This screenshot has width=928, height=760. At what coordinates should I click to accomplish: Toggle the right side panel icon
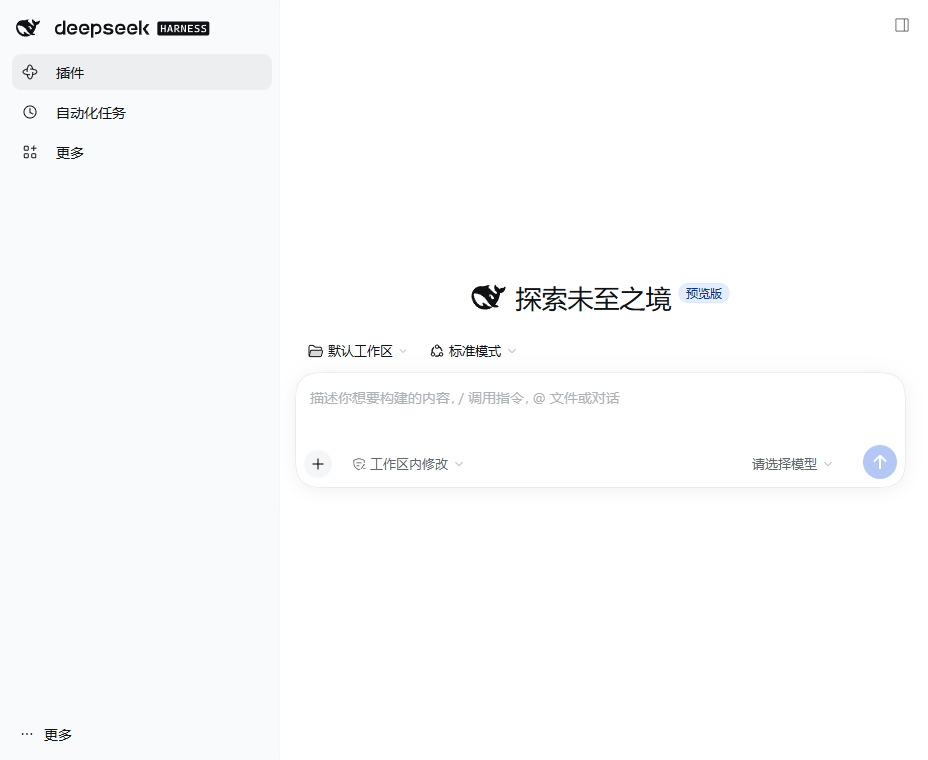[902, 25]
